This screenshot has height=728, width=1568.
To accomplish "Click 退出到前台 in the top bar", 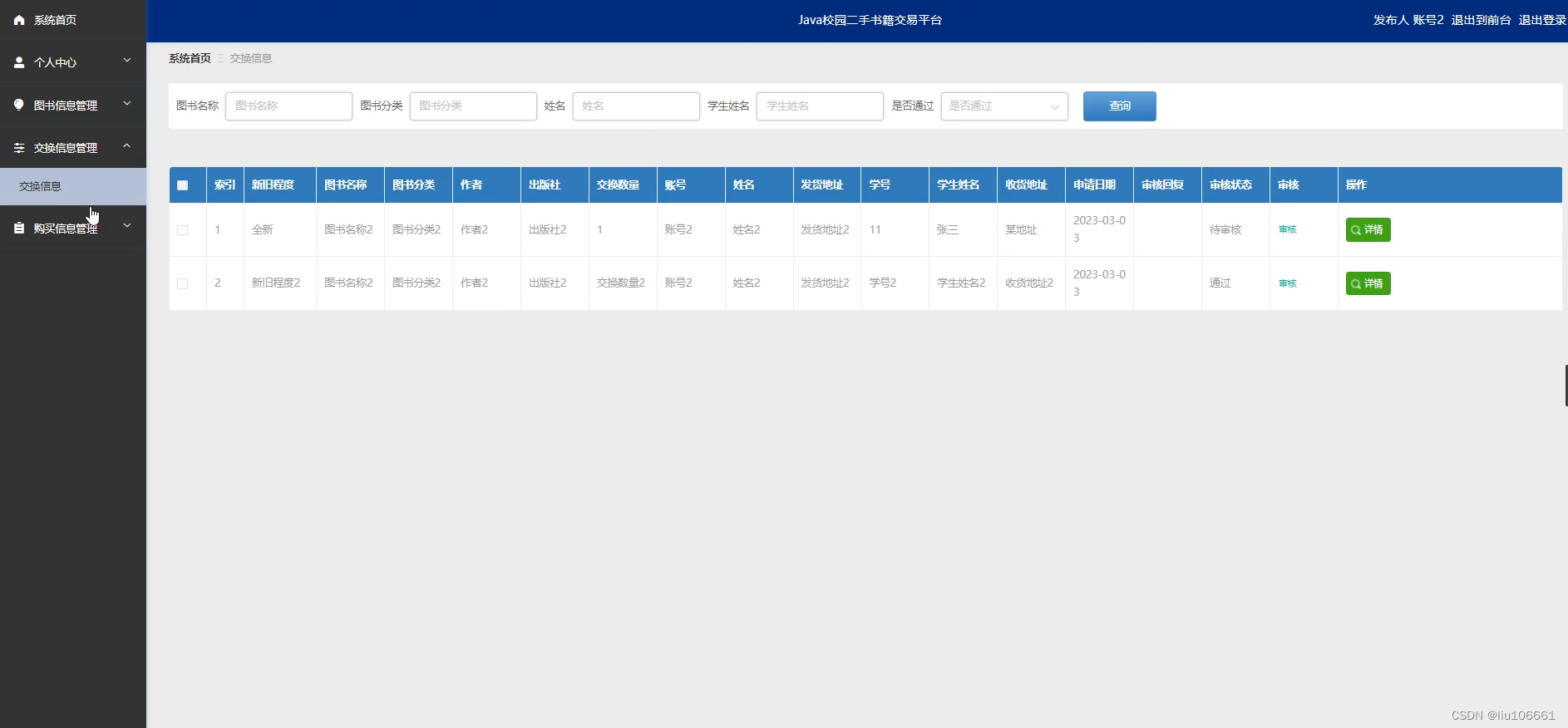I will [x=1482, y=20].
